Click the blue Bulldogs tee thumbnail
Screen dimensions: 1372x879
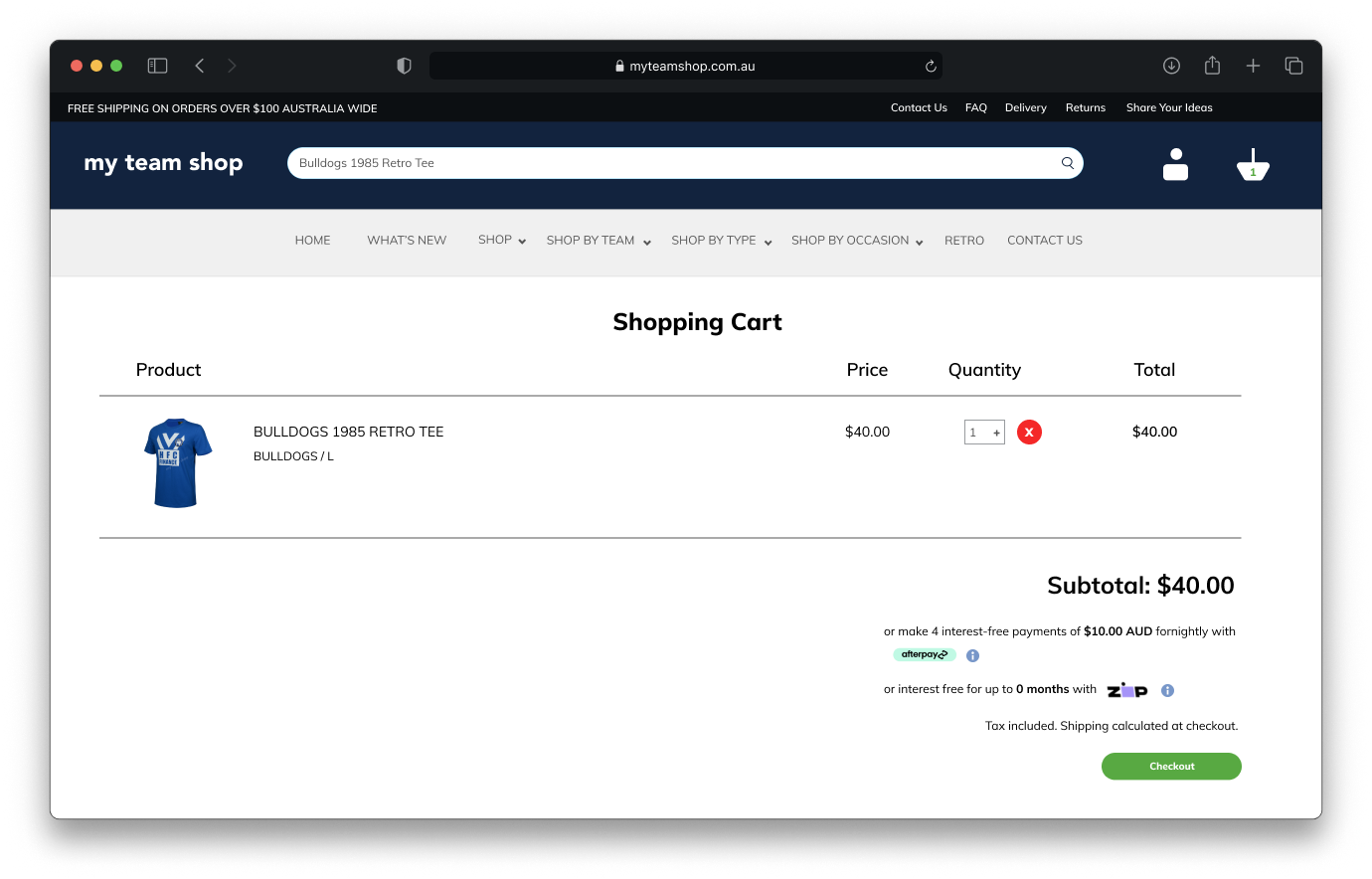point(178,463)
